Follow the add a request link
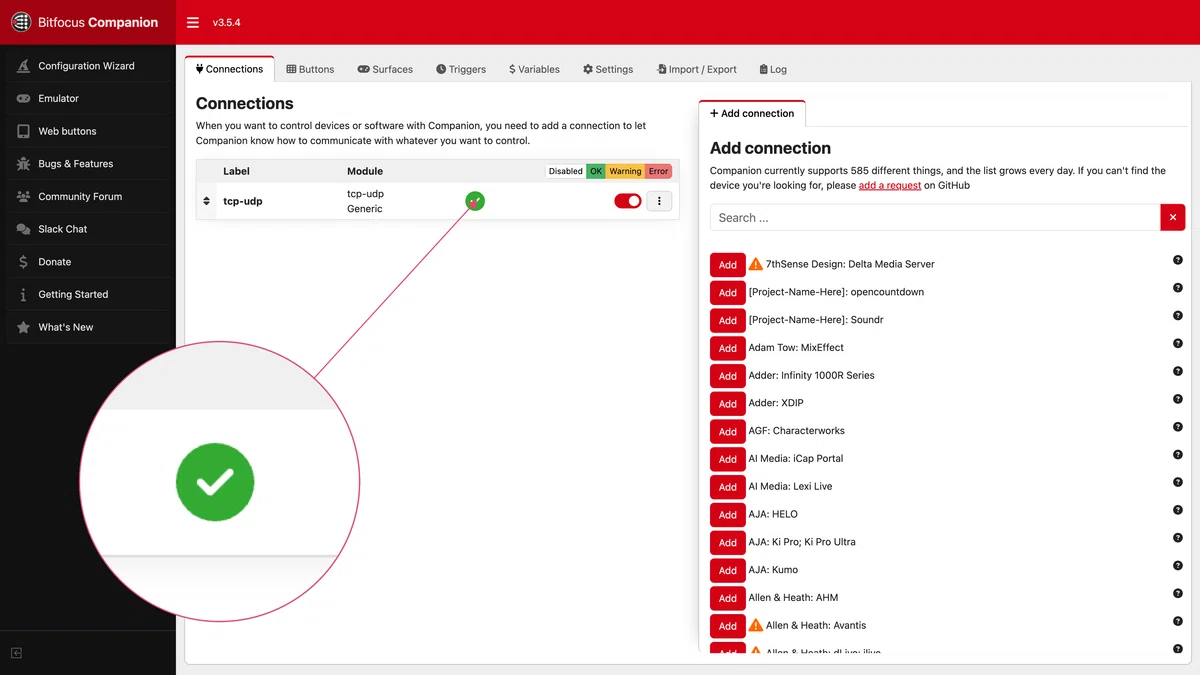Viewport: 1200px width, 675px height. click(x=890, y=185)
